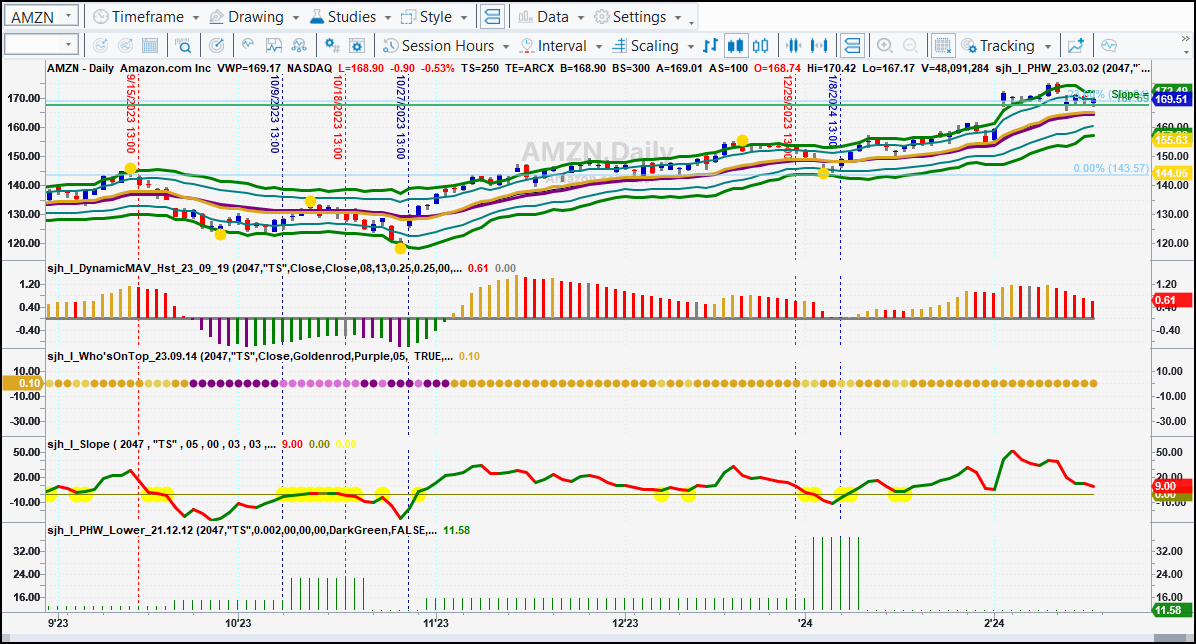This screenshot has height=644, width=1196.
Task: Open the window with gear icon
Action: click(x=357, y=46)
